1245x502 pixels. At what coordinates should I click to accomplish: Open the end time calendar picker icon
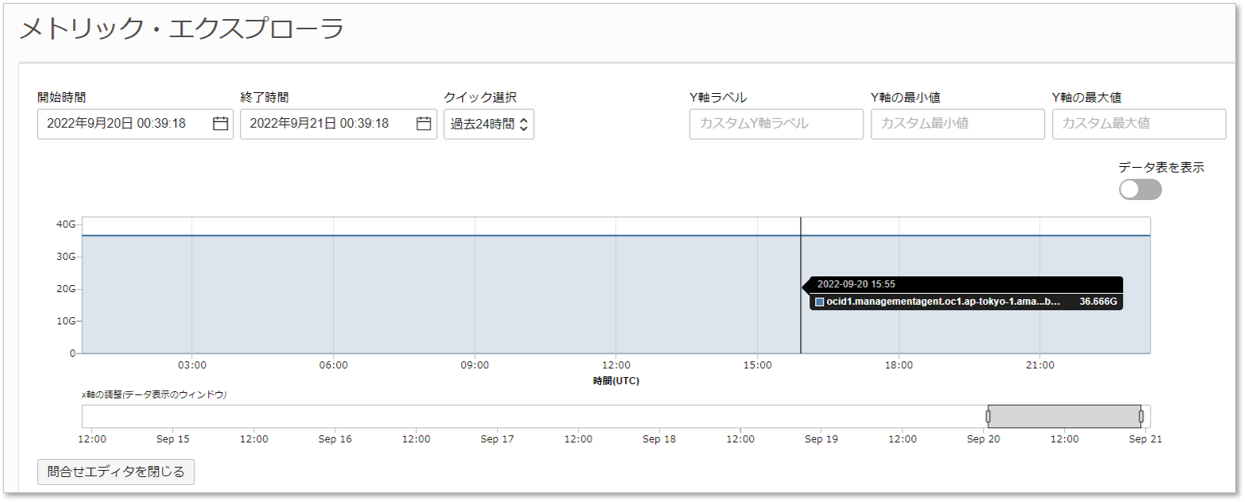(424, 124)
